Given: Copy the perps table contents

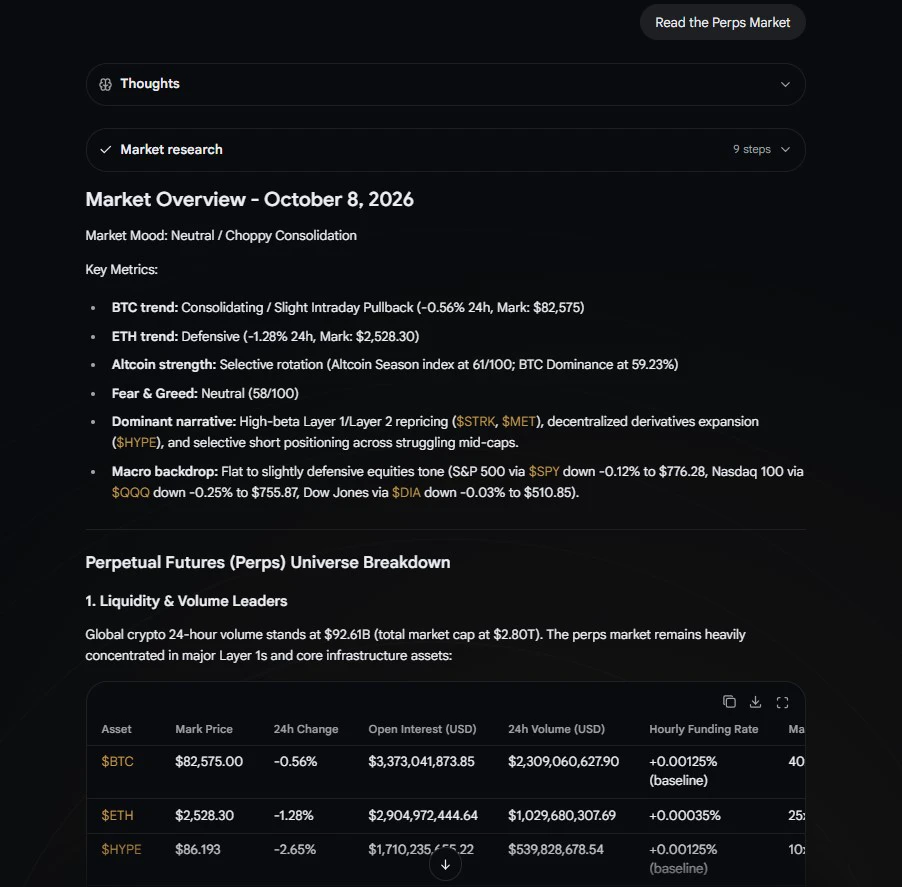Looking at the screenshot, I should coord(729,702).
